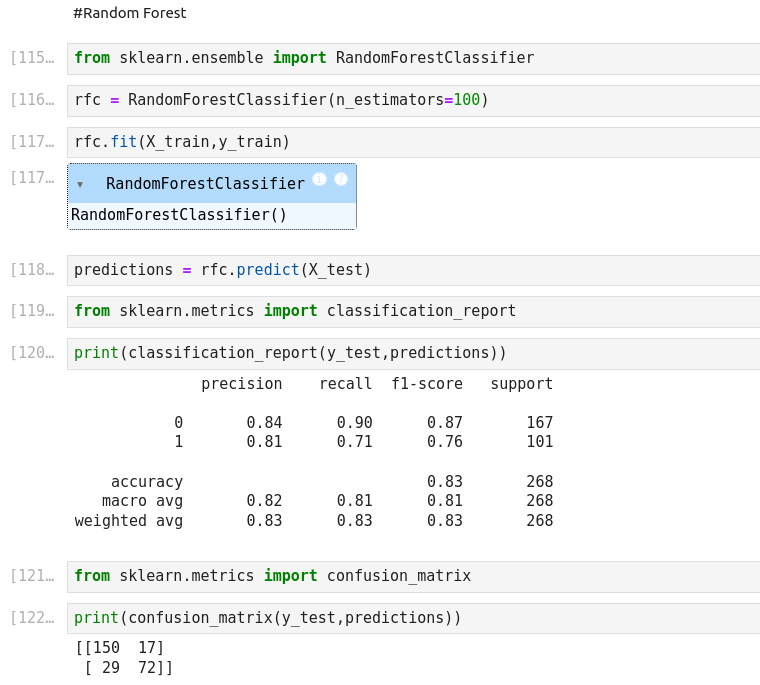Viewport: 760px width, 685px height.
Task: Select the input prompt of fit cell
Action: 32,142
